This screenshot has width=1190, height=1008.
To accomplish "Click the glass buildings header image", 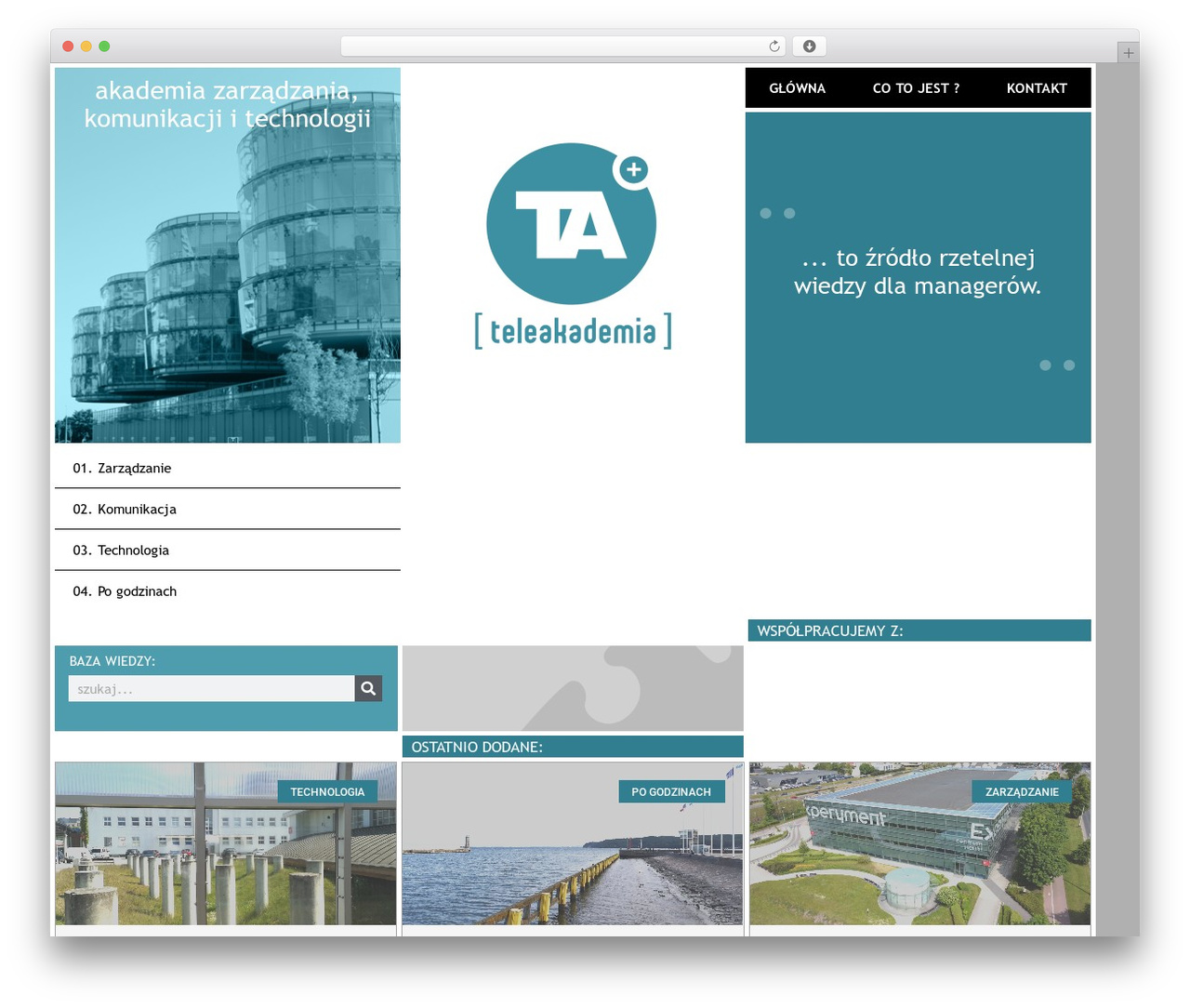I will coord(228,255).
